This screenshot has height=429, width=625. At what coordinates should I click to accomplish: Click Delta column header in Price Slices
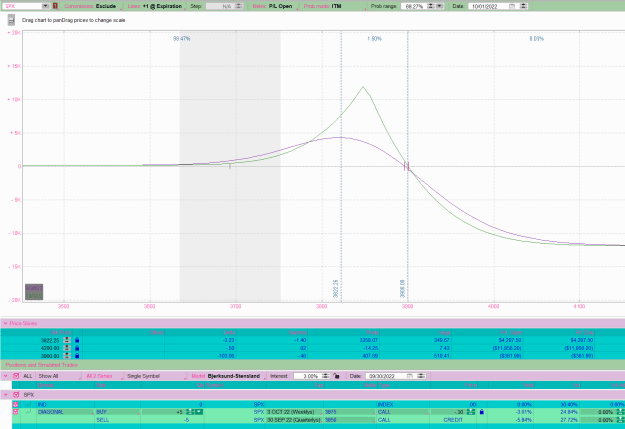point(229,333)
